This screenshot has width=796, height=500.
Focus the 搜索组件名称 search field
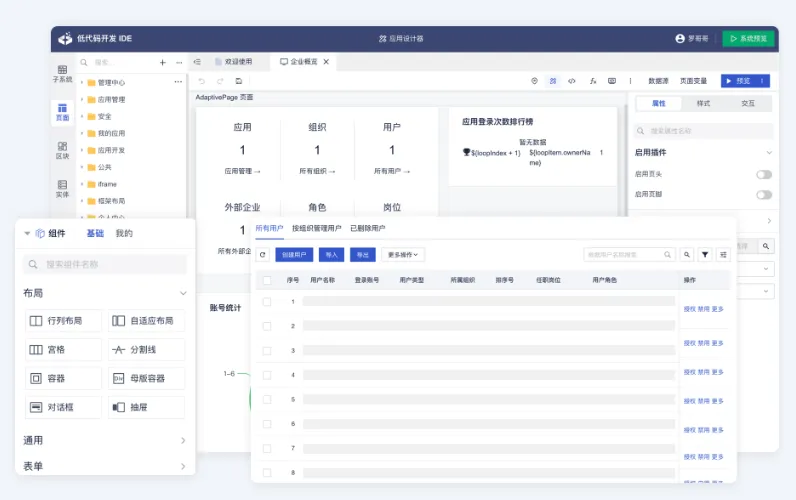click(105, 264)
